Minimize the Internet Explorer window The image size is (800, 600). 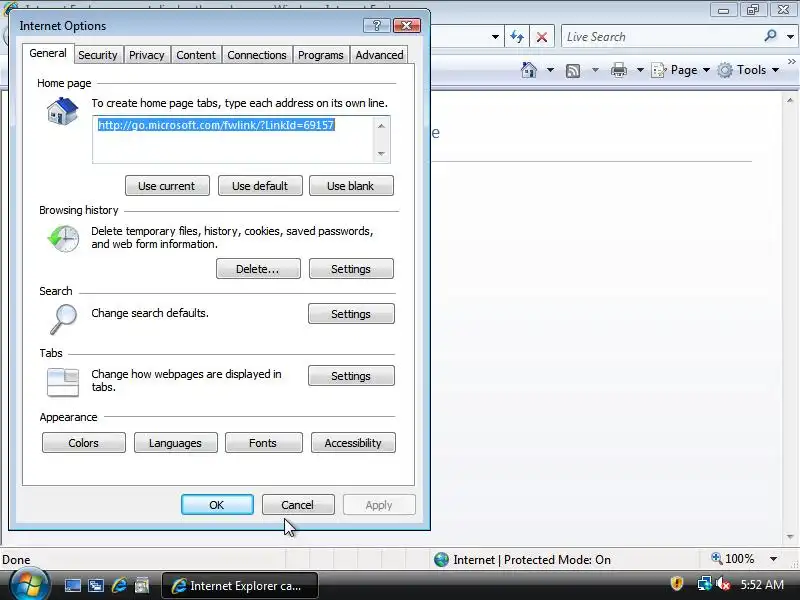723,9
